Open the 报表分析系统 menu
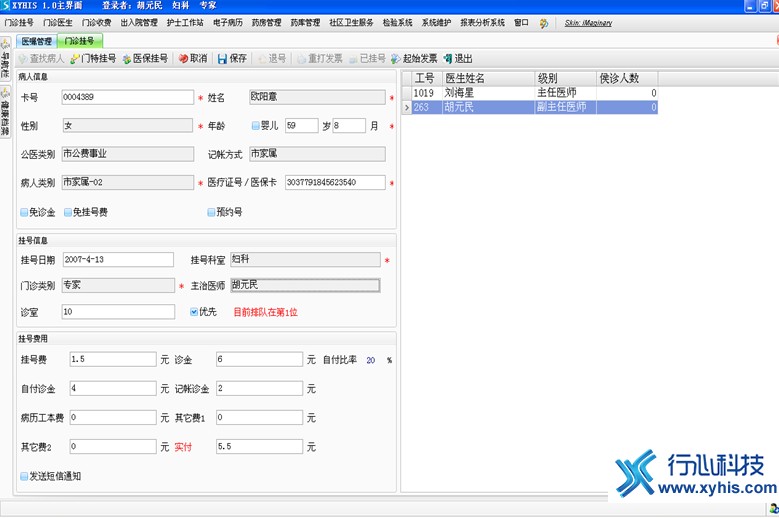The image size is (779, 518). click(482, 23)
